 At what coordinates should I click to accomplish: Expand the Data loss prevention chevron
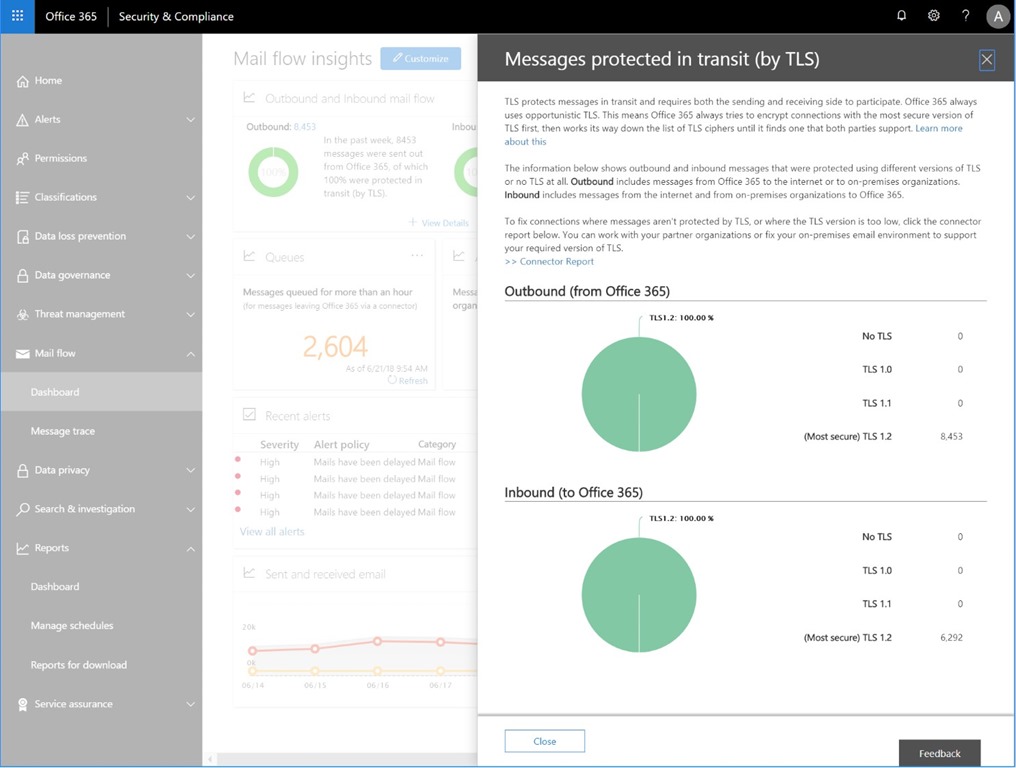click(x=190, y=237)
